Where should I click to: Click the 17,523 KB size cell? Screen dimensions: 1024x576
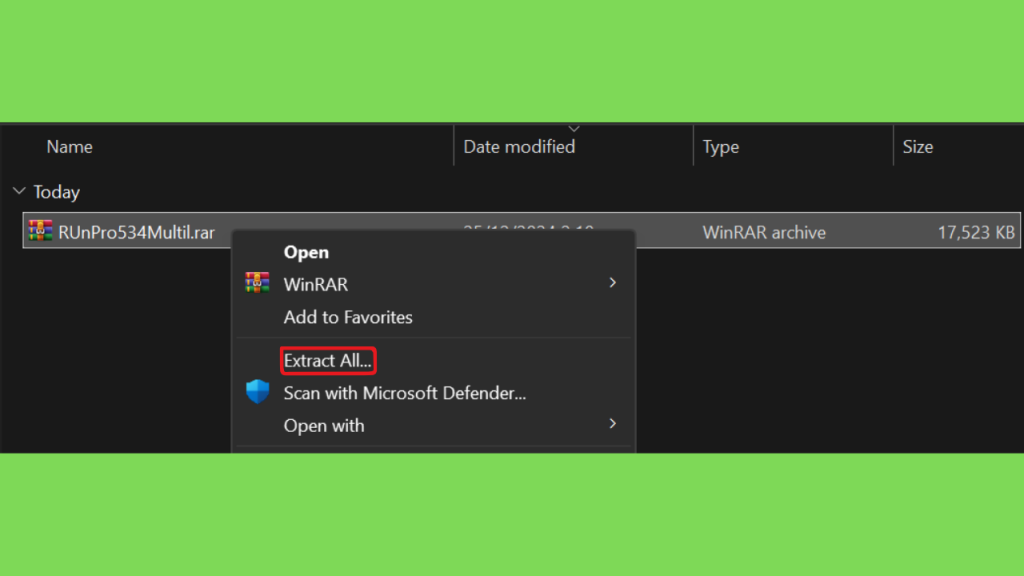click(976, 232)
